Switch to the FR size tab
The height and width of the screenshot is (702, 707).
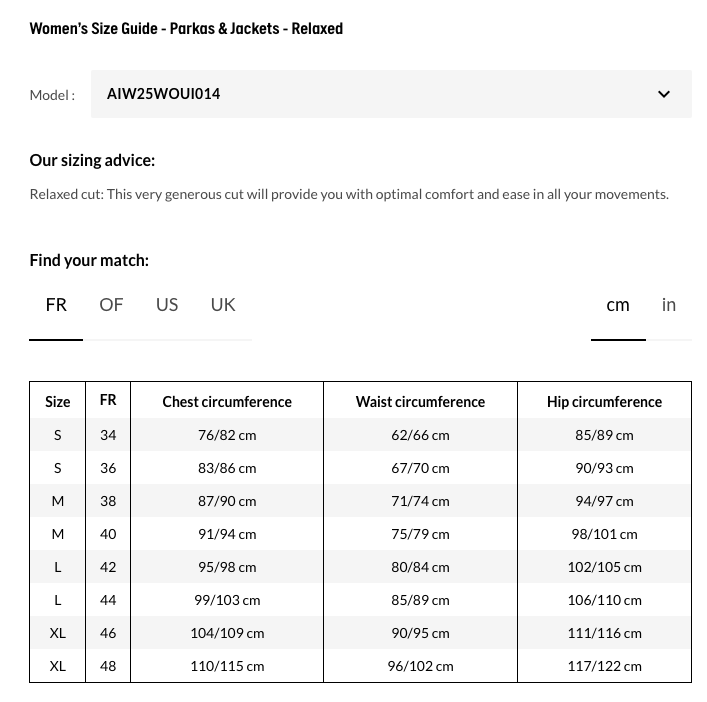point(56,305)
